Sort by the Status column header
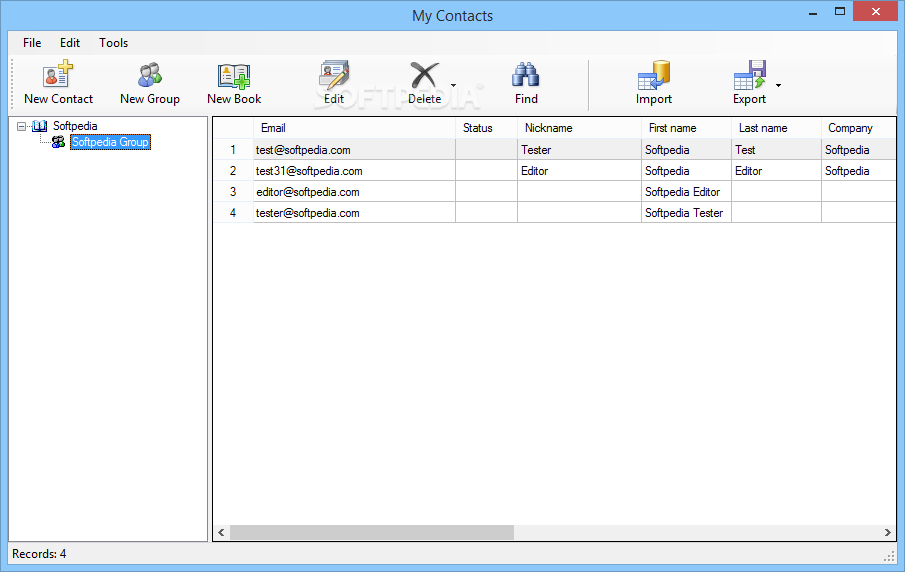The height and width of the screenshot is (572, 905). [487, 128]
